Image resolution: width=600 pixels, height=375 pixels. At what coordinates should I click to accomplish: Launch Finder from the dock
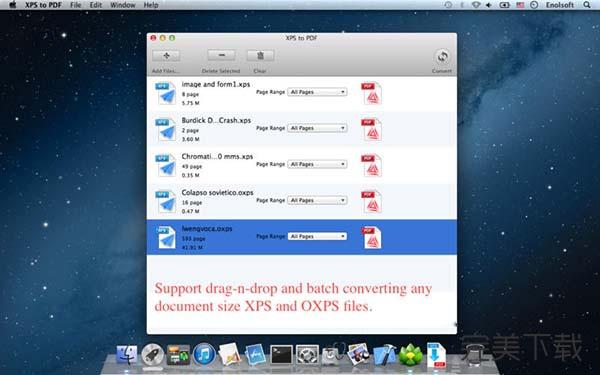coord(127,355)
